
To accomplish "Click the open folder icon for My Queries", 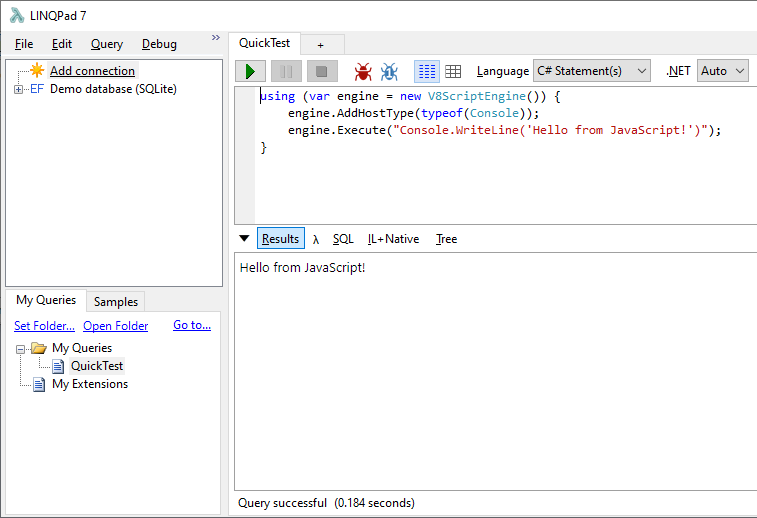I will point(39,348).
